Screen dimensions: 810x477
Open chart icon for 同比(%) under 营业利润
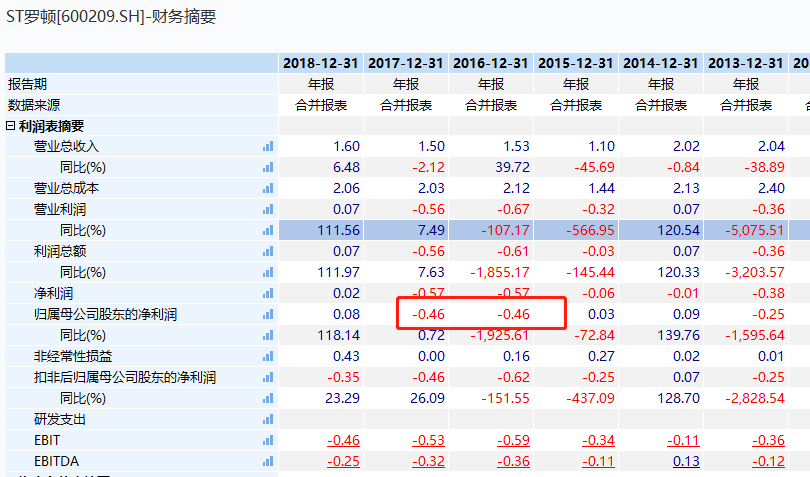click(268, 230)
